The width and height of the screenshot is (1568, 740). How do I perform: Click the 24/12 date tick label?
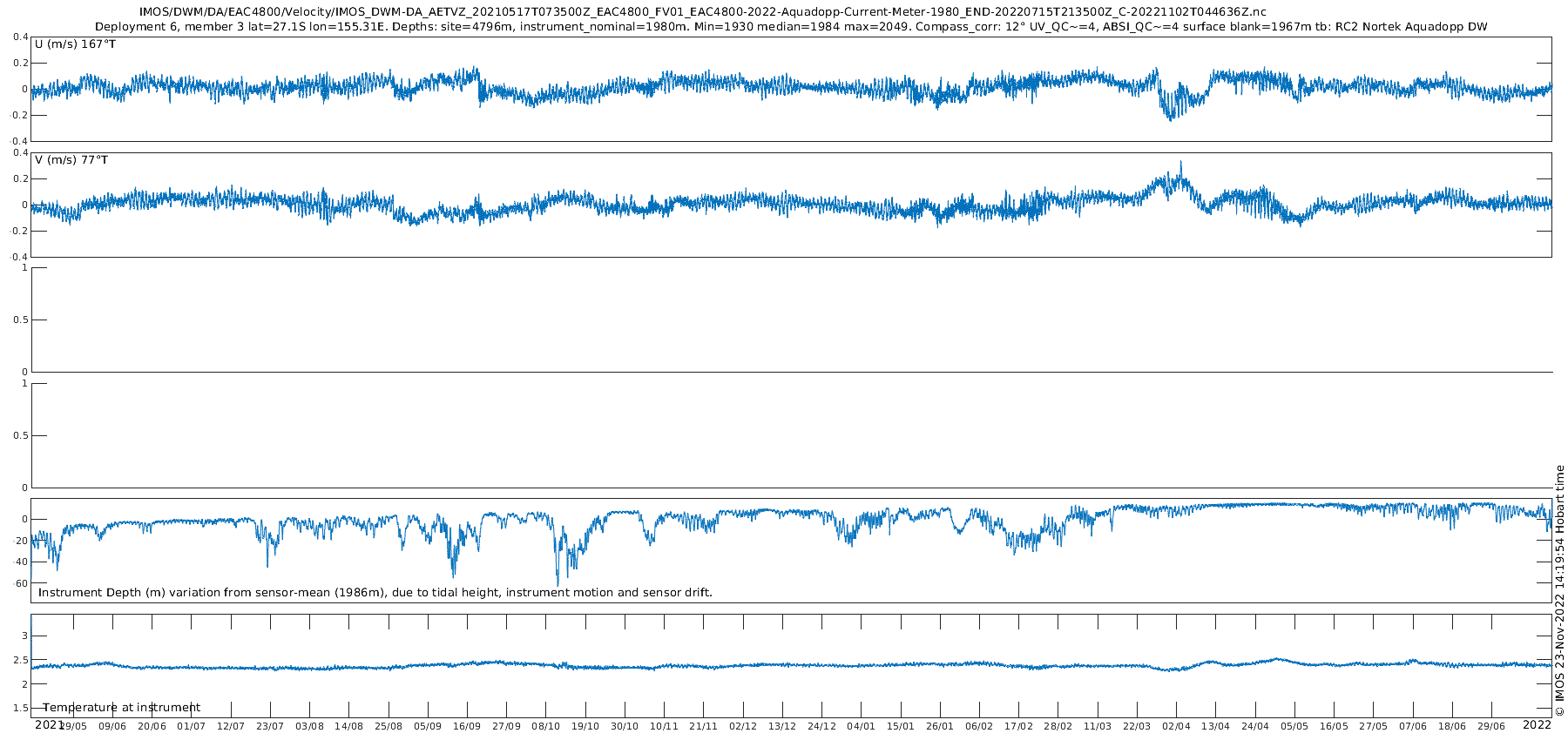coord(821,726)
